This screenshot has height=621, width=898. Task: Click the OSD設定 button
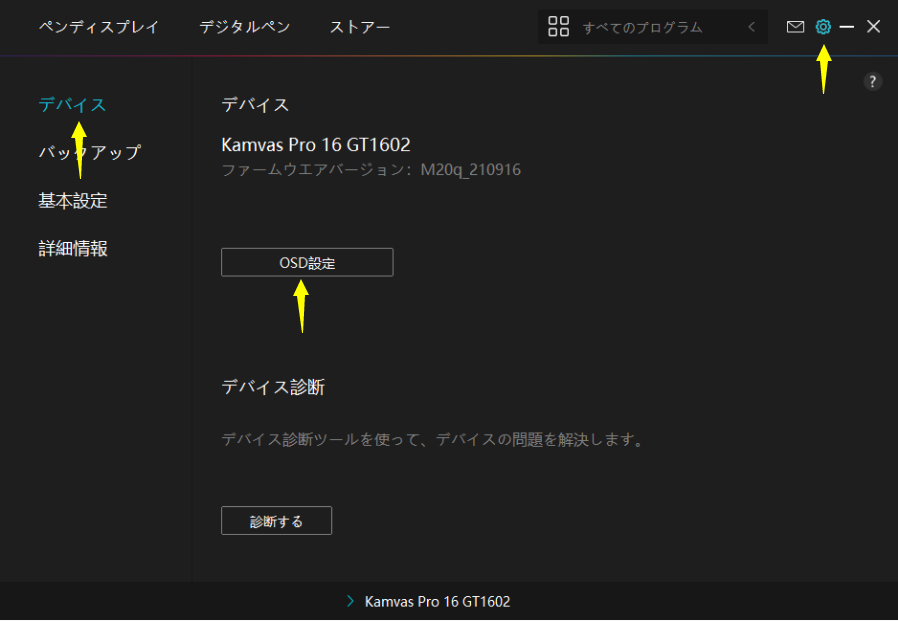307,262
